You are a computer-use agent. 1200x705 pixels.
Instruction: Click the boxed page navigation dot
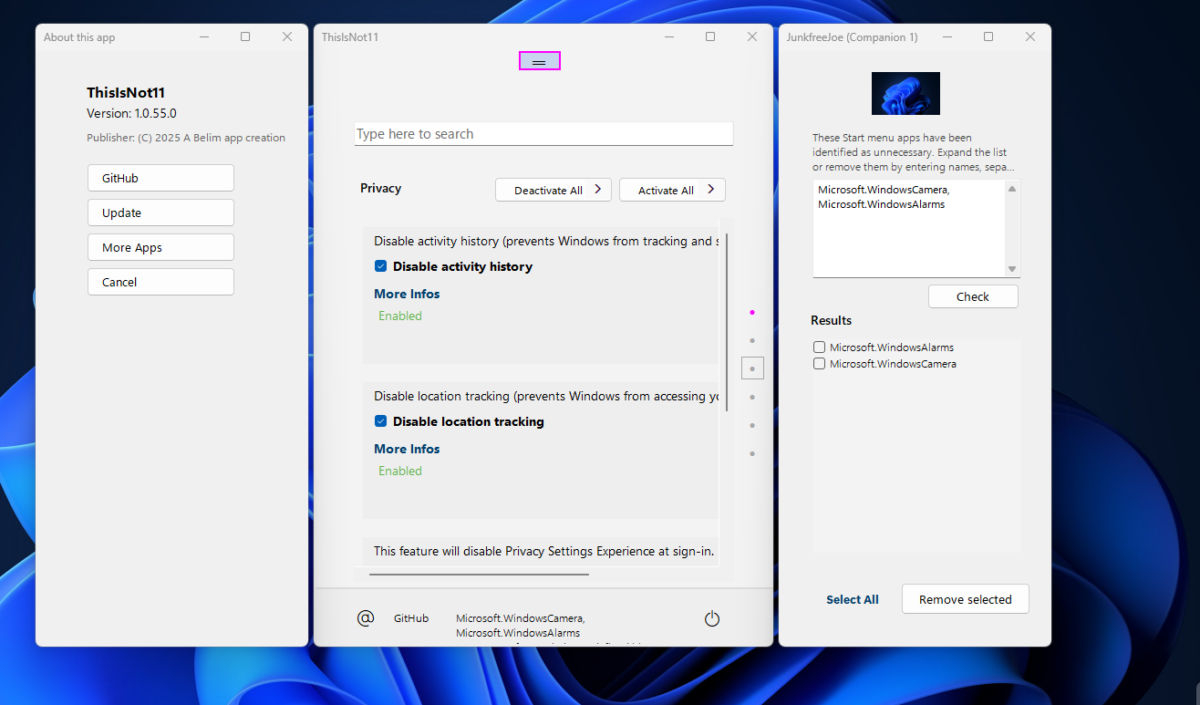point(752,368)
